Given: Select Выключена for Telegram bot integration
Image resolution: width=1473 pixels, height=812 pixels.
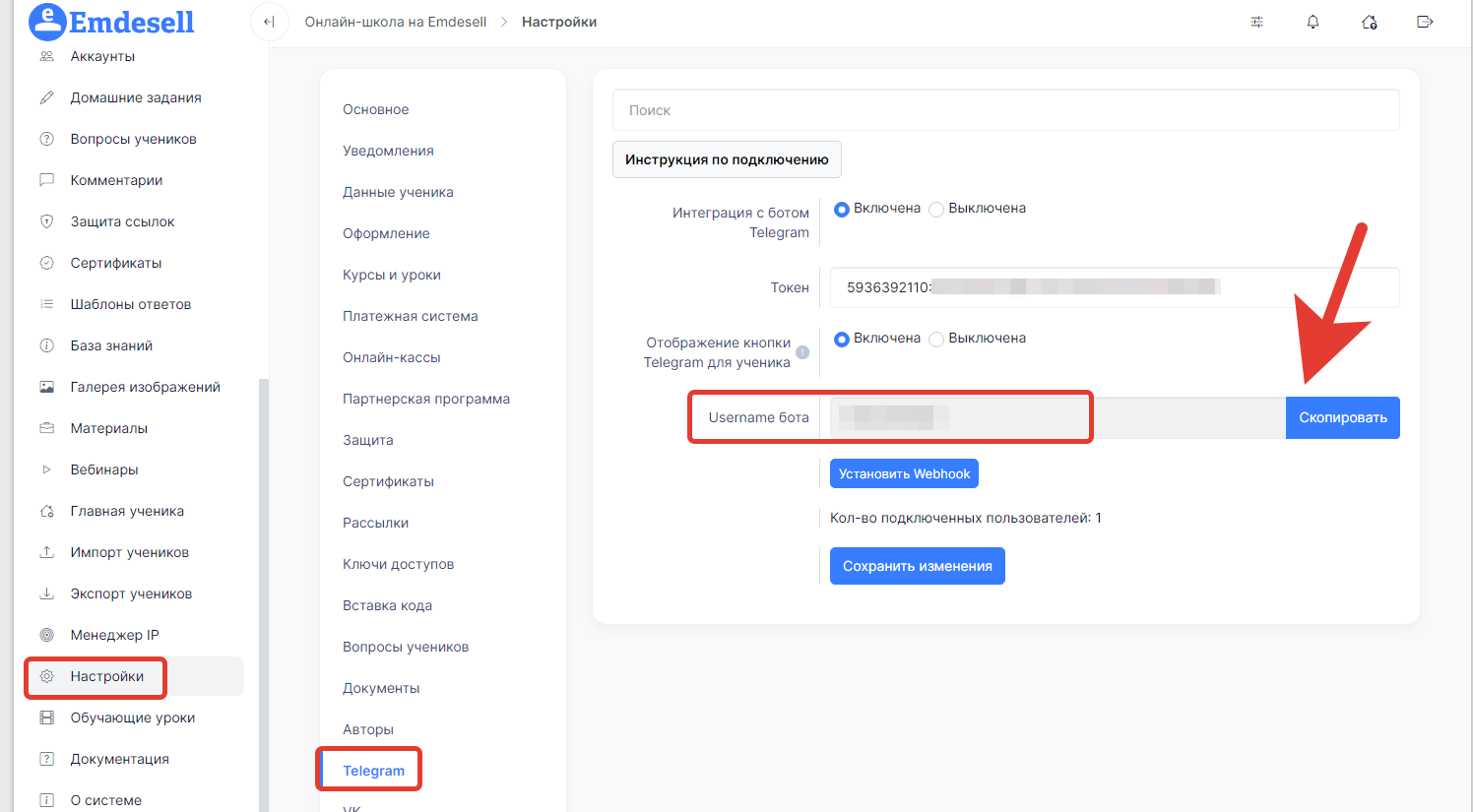Looking at the screenshot, I should 936,209.
